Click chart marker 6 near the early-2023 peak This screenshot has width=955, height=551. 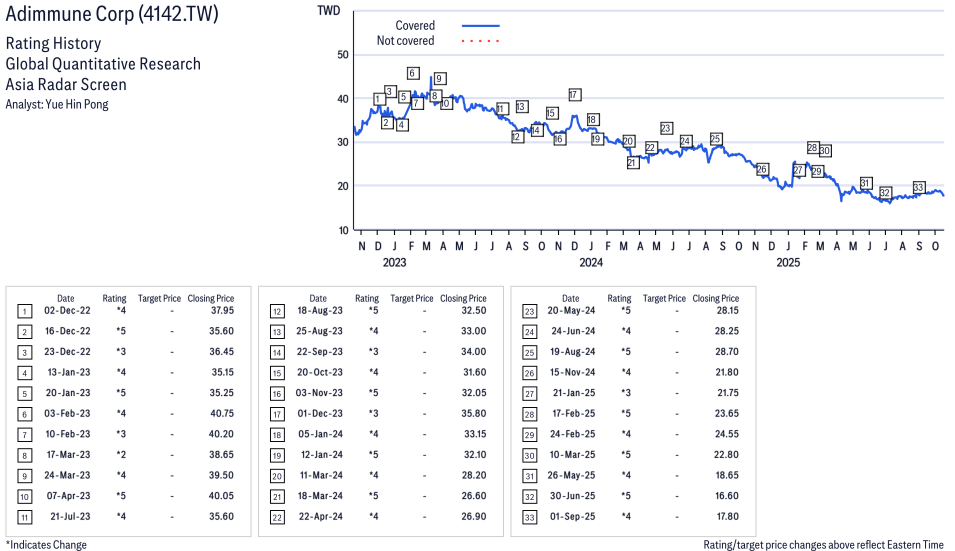click(x=412, y=73)
